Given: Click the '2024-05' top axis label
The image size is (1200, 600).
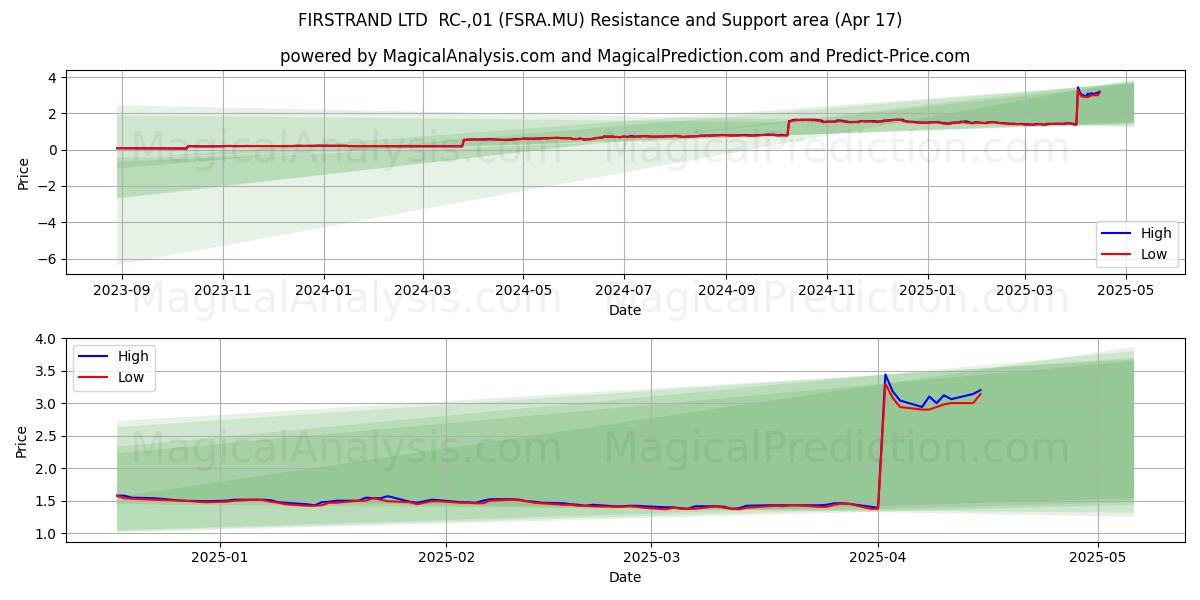Looking at the screenshot, I should coord(524,290).
